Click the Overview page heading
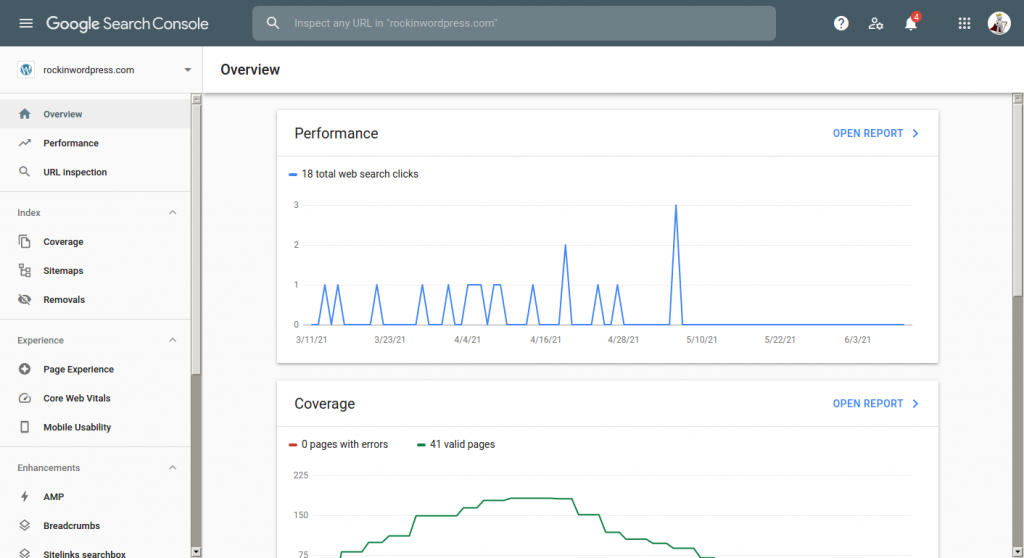 pos(250,70)
